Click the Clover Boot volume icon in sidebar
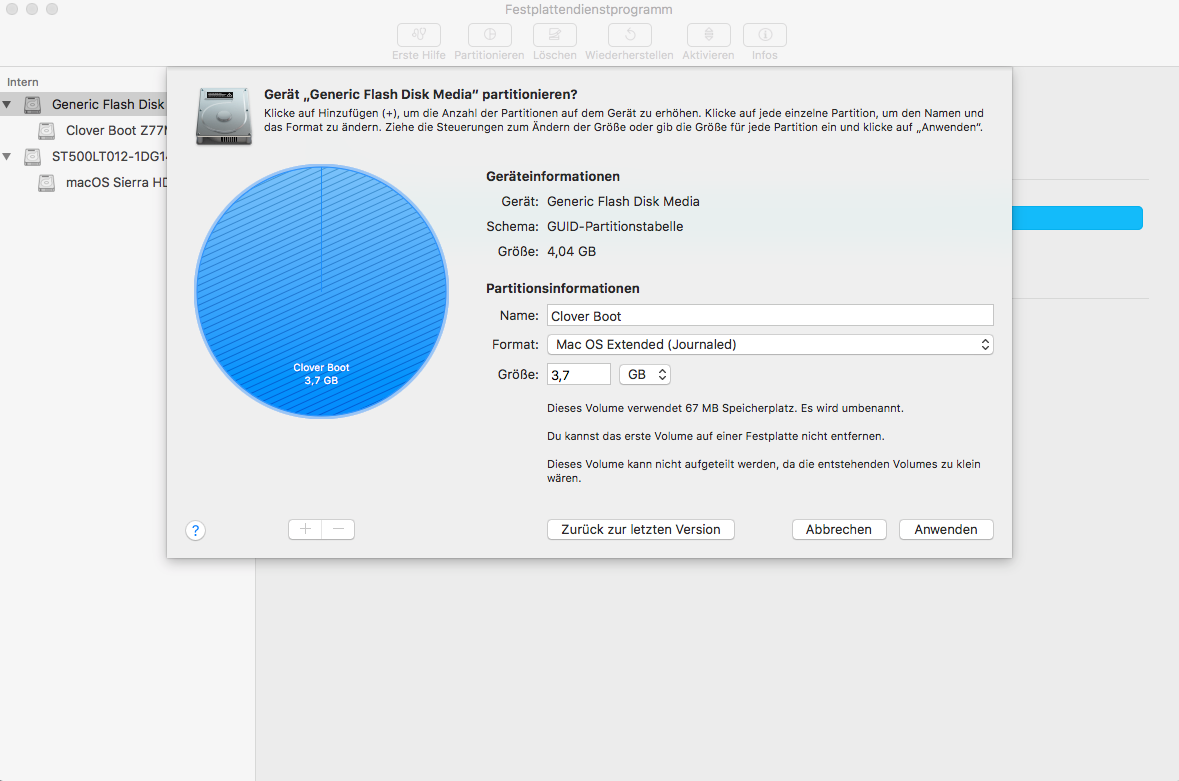1179x781 pixels. point(47,131)
